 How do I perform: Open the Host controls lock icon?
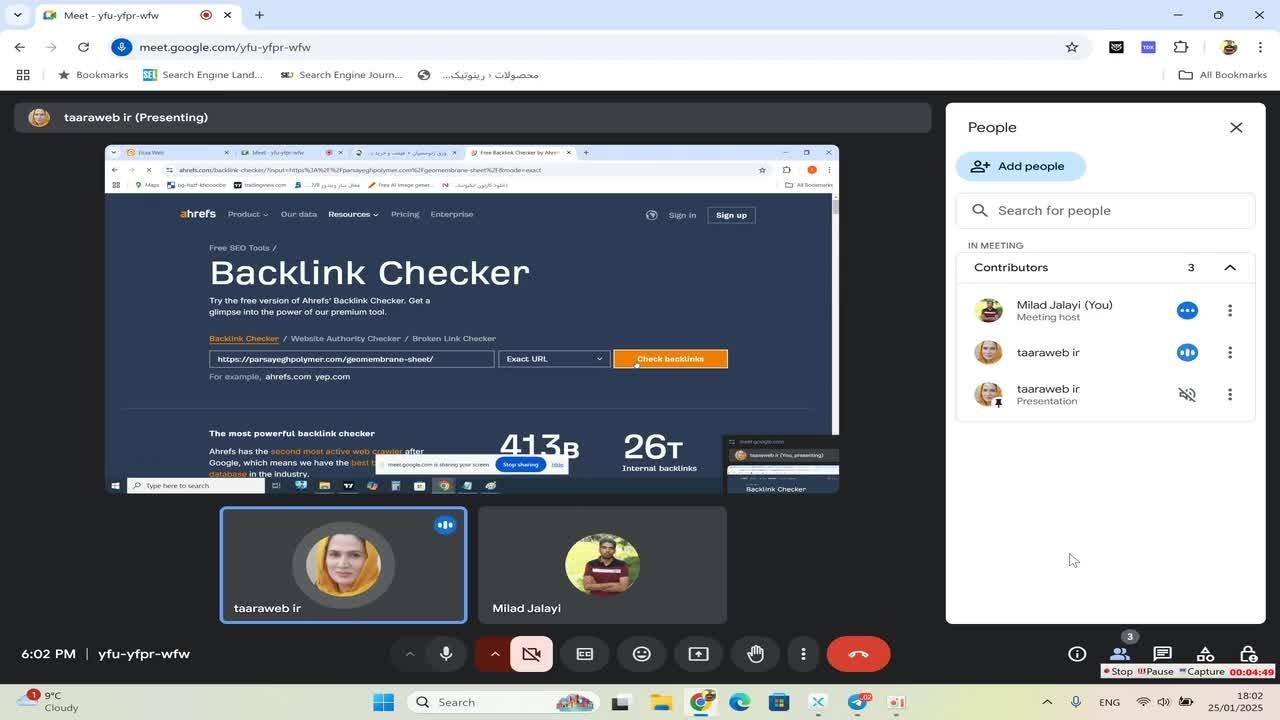1248,654
